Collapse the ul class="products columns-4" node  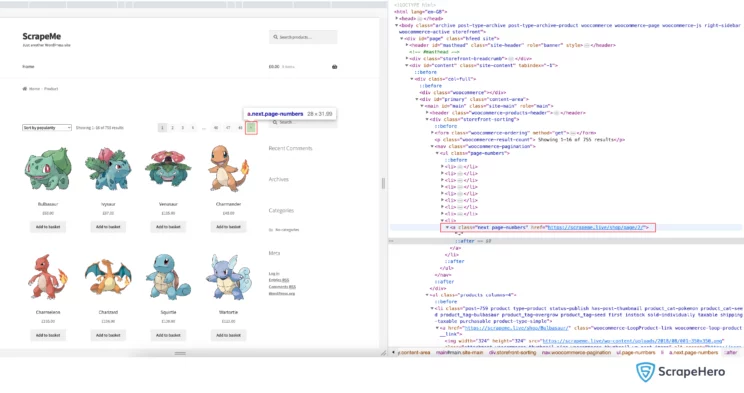428,295
